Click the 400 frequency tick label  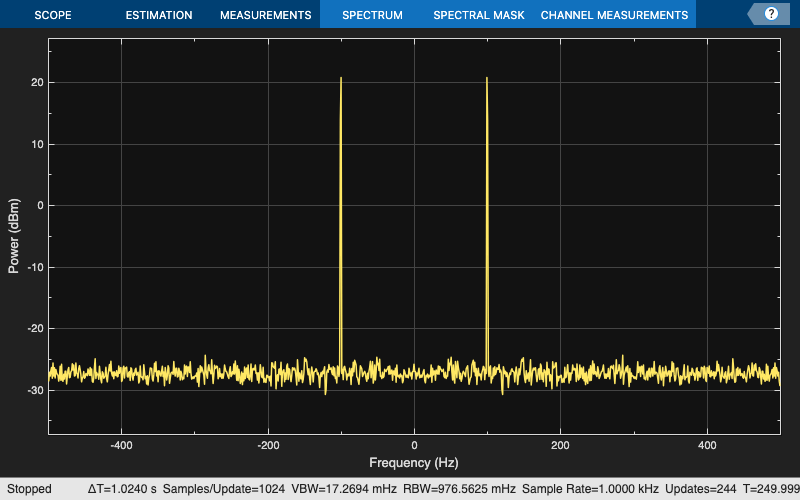tap(707, 445)
